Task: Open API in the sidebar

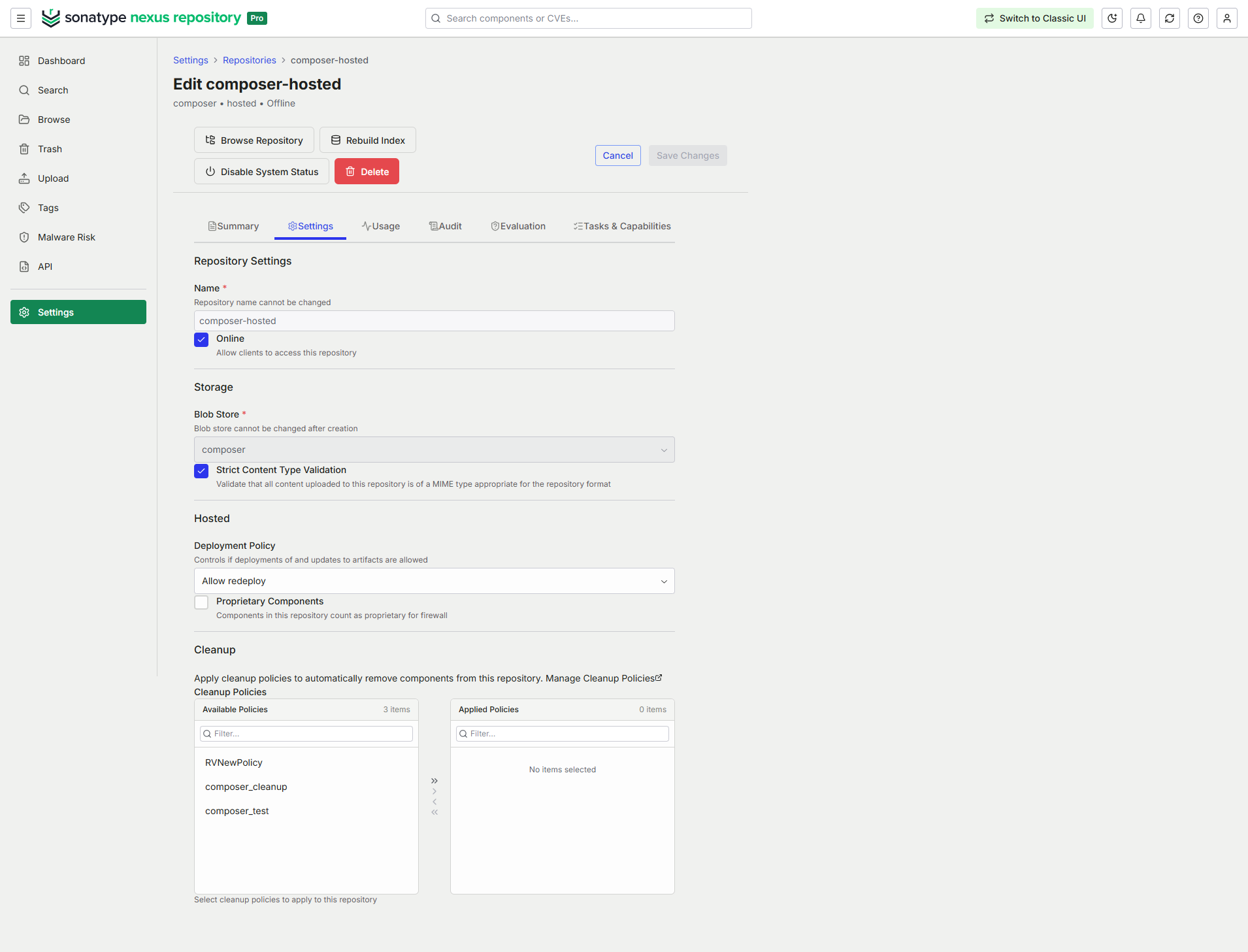Action: coord(78,267)
